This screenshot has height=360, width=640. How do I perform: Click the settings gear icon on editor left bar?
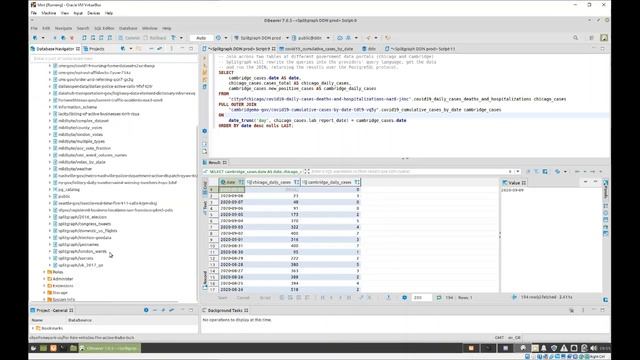(204, 131)
